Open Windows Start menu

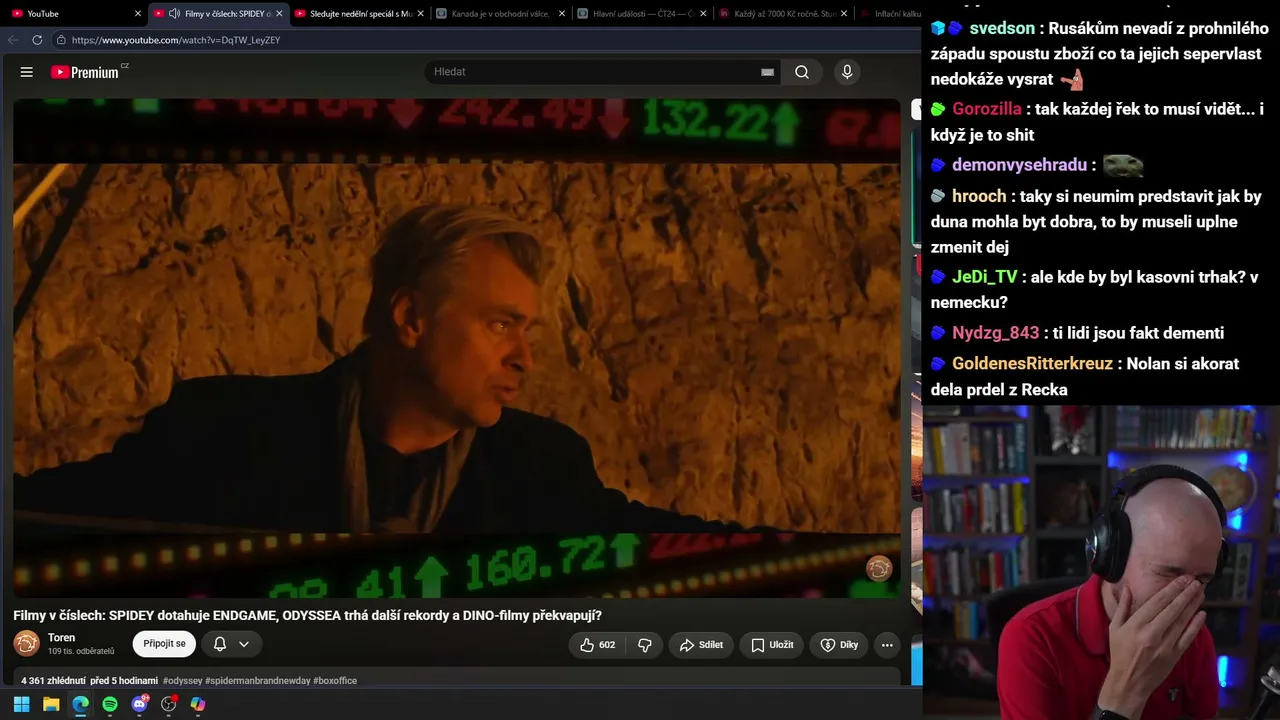[21, 704]
